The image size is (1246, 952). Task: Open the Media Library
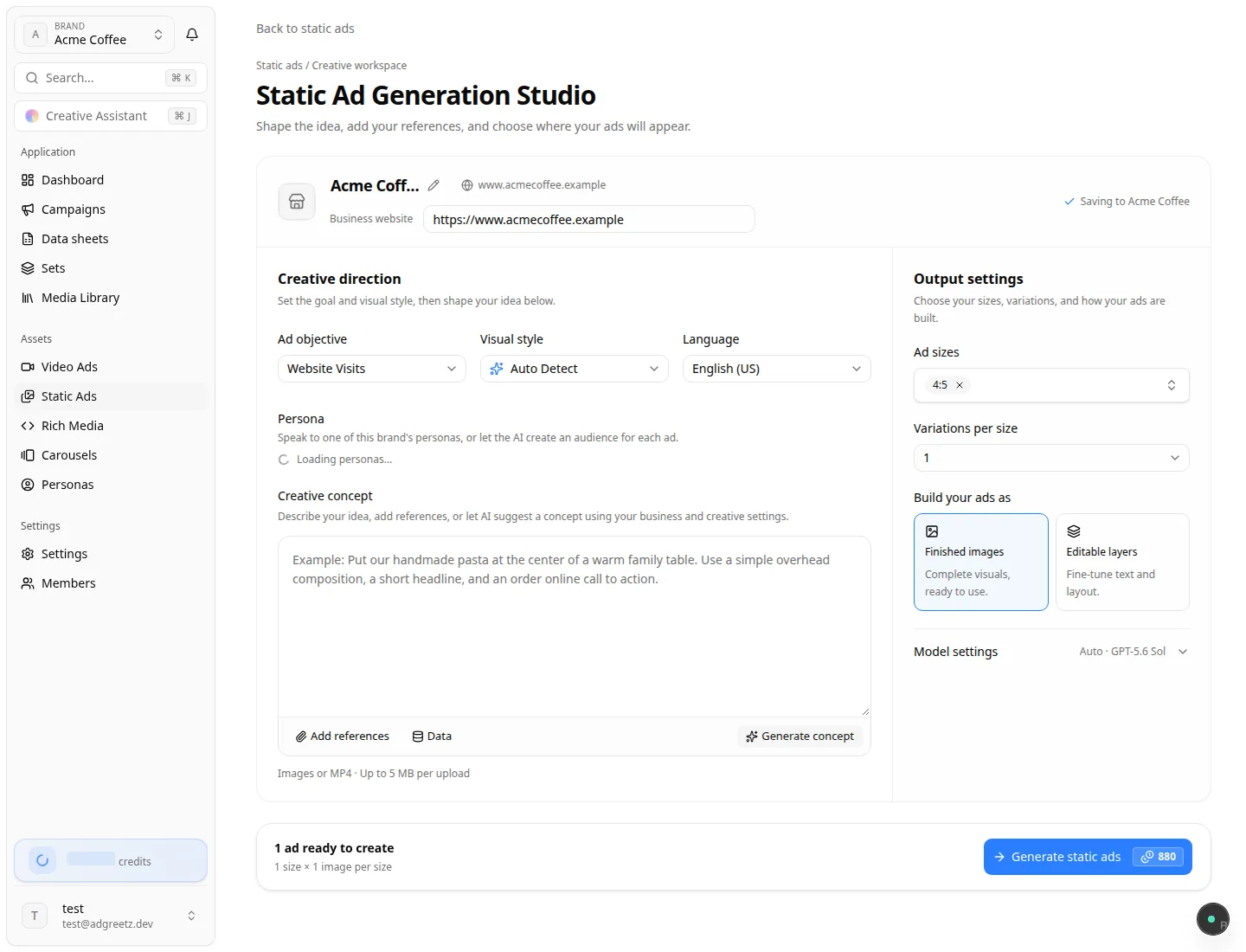(x=111, y=298)
